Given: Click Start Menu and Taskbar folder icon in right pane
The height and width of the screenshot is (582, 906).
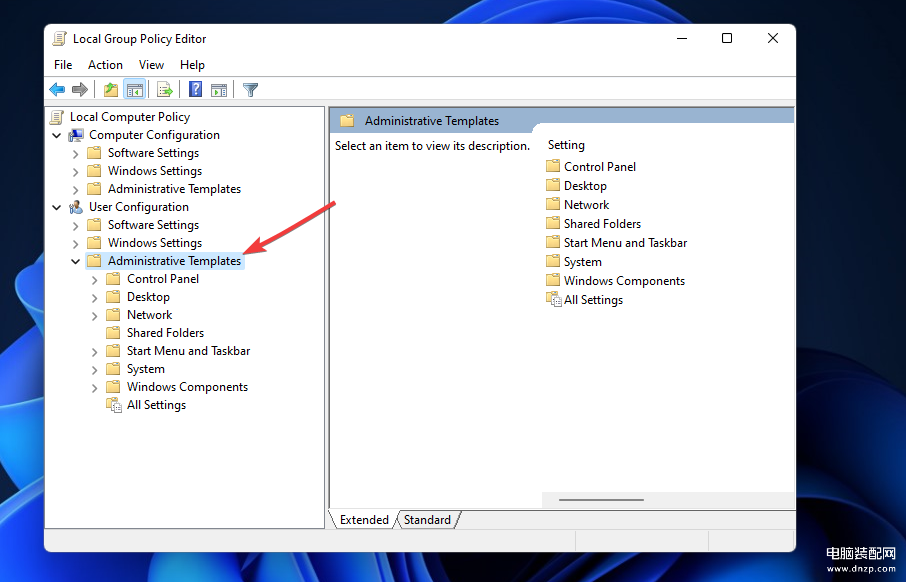Looking at the screenshot, I should 553,243.
